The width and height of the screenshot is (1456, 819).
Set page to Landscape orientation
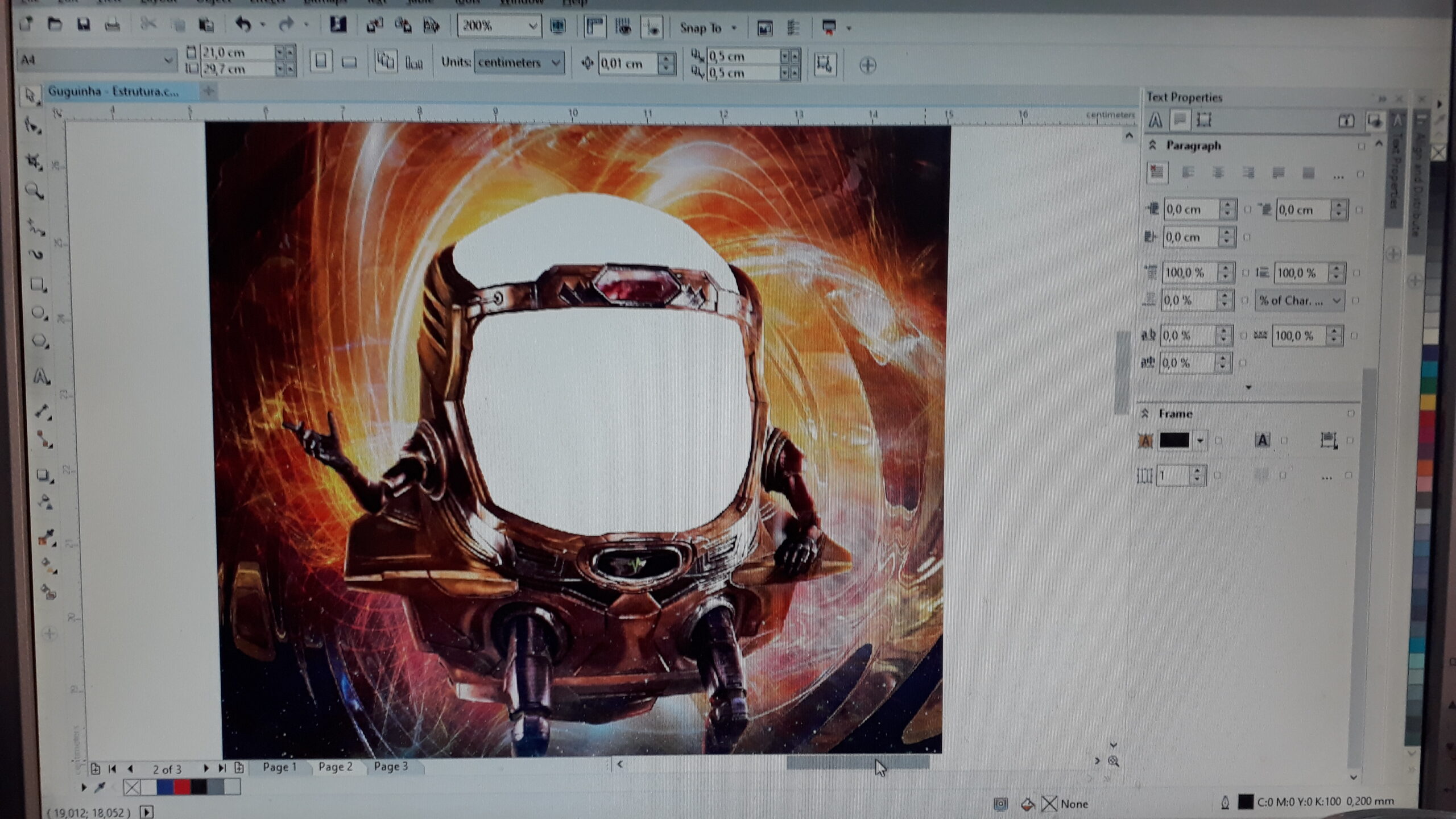point(349,62)
